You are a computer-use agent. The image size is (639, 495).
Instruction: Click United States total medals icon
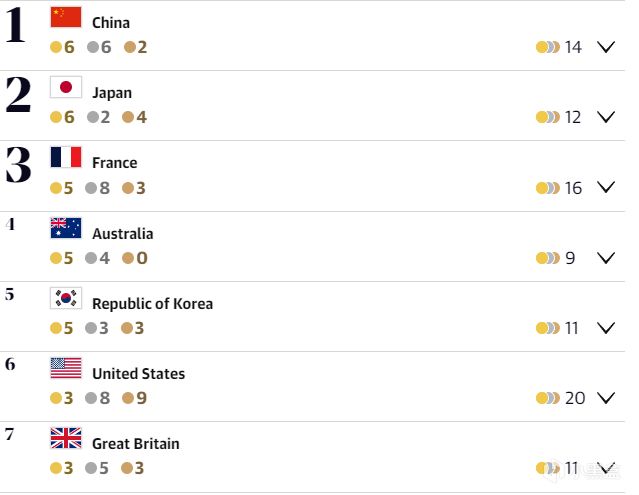(x=547, y=398)
